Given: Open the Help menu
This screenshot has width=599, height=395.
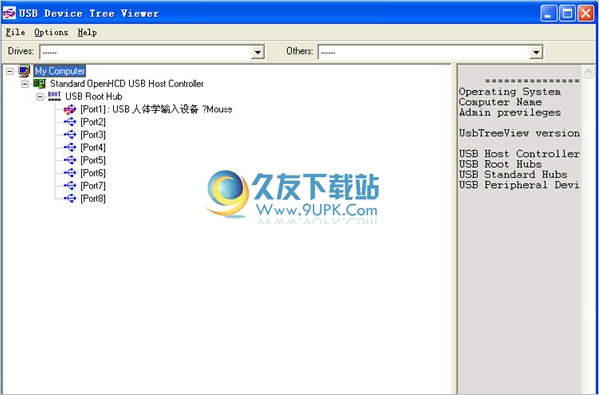Looking at the screenshot, I should point(87,32).
